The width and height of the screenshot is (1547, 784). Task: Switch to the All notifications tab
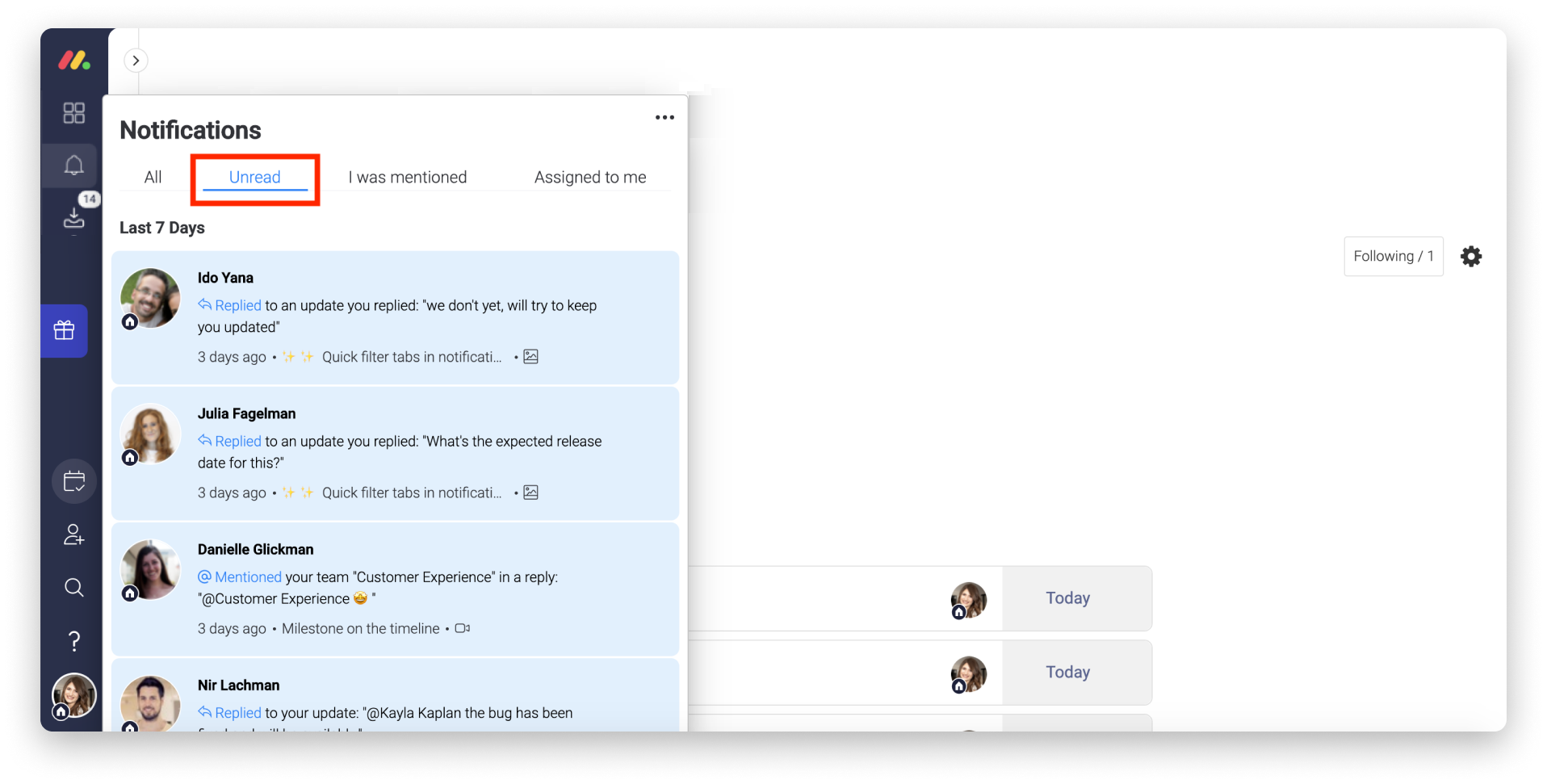[x=153, y=177]
